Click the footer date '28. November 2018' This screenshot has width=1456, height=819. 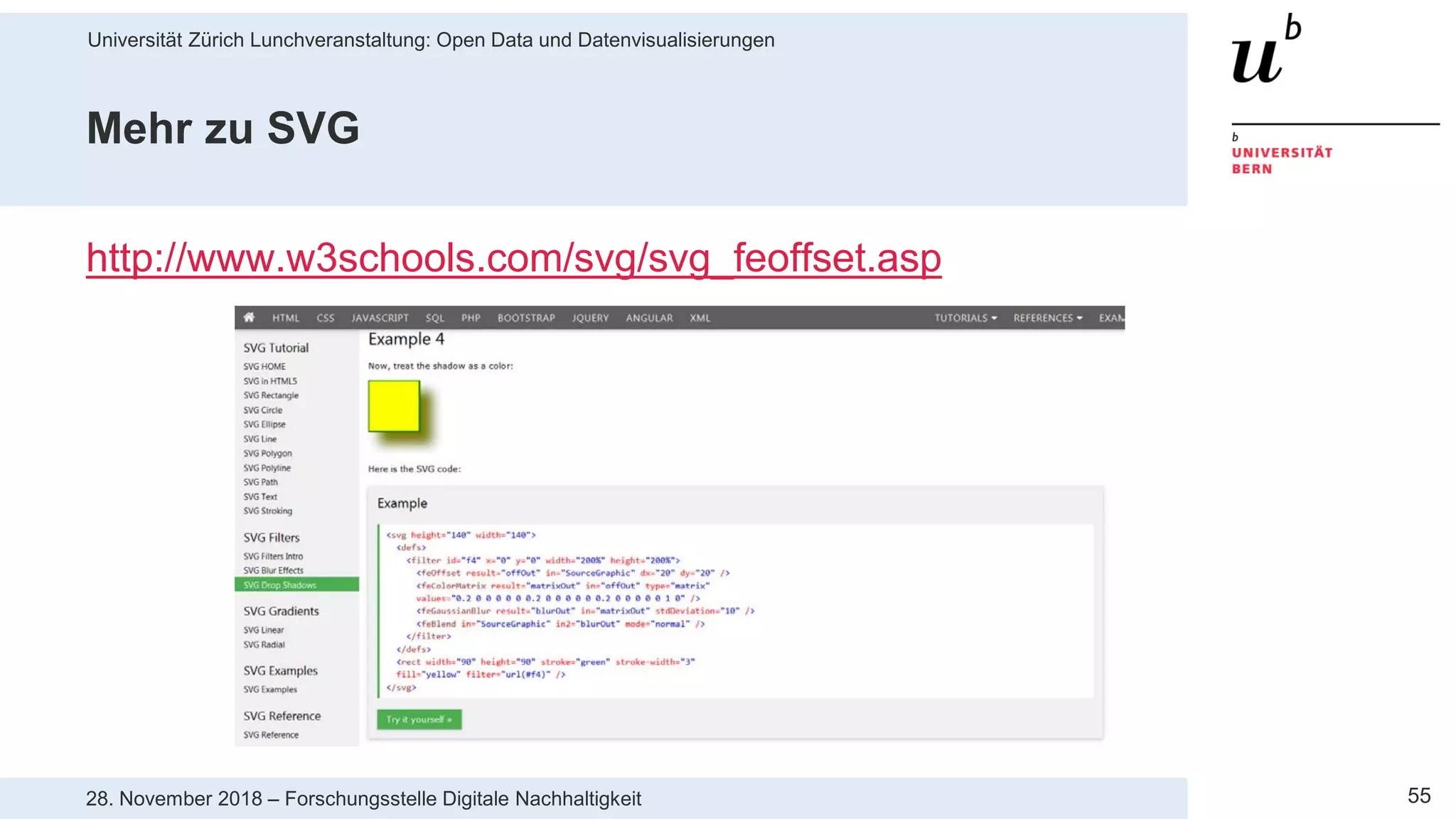(174, 798)
